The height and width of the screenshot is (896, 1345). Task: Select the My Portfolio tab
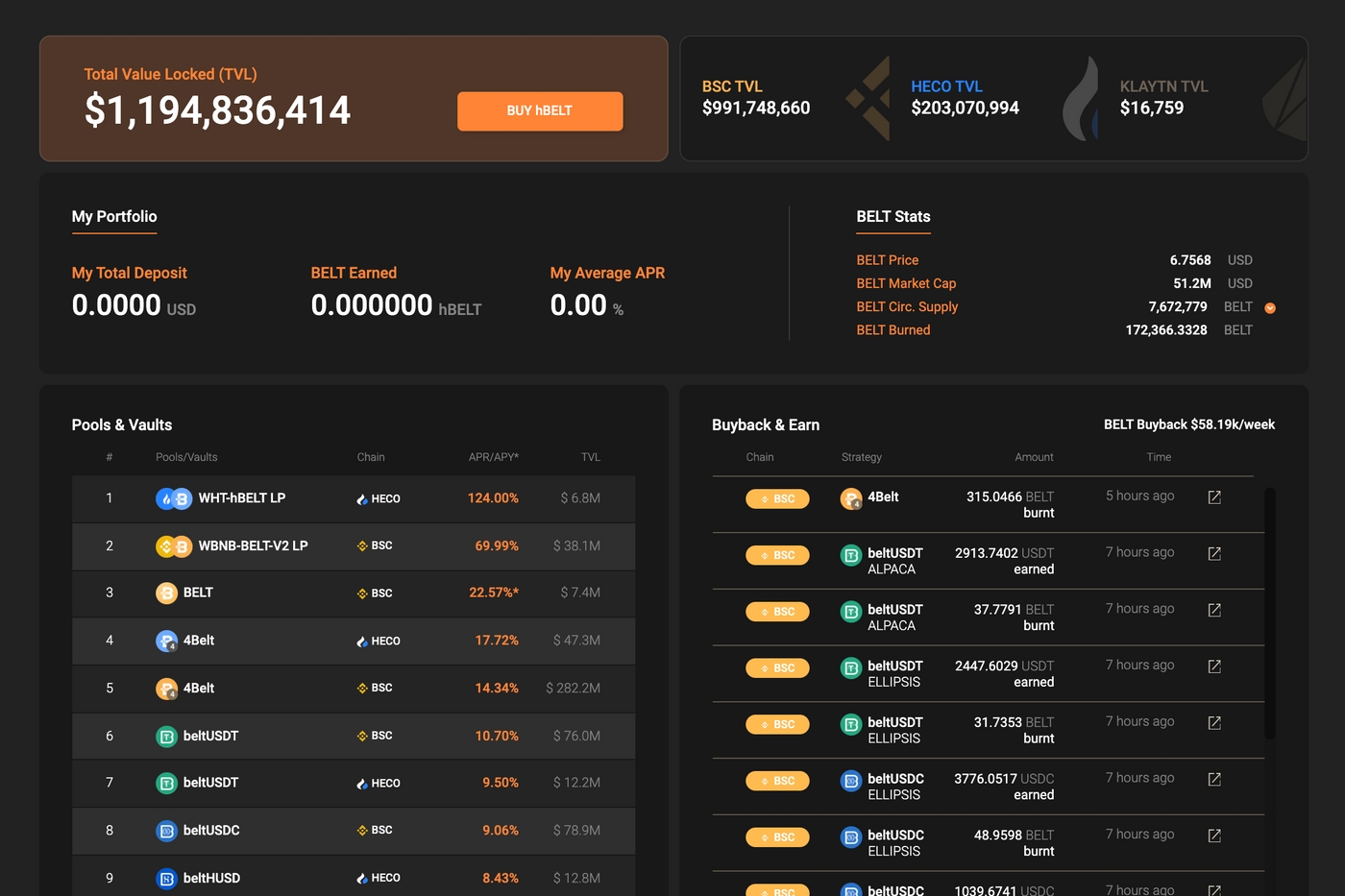tap(114, 217)
